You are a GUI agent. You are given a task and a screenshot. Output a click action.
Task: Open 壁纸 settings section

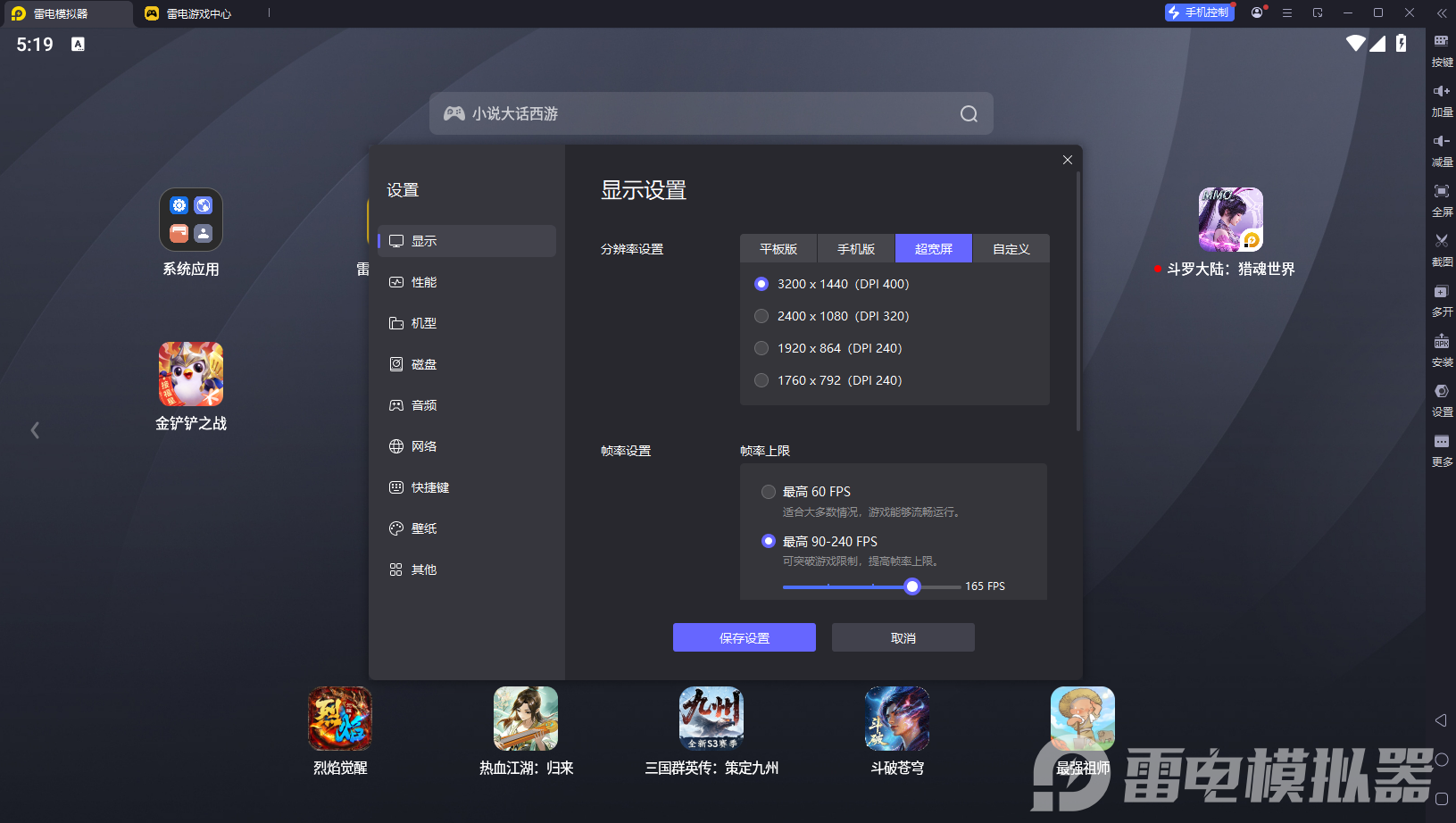pos(467,528)
